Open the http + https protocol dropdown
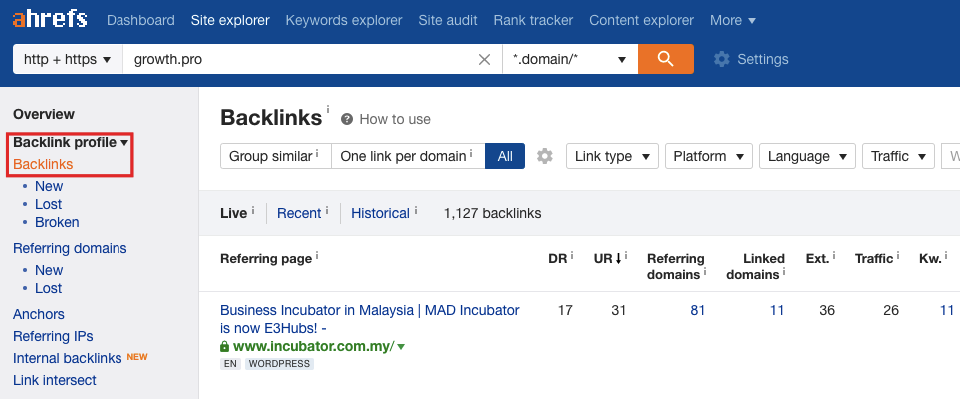The height and width of the screenshot is (399, 960). coord(67,59)
